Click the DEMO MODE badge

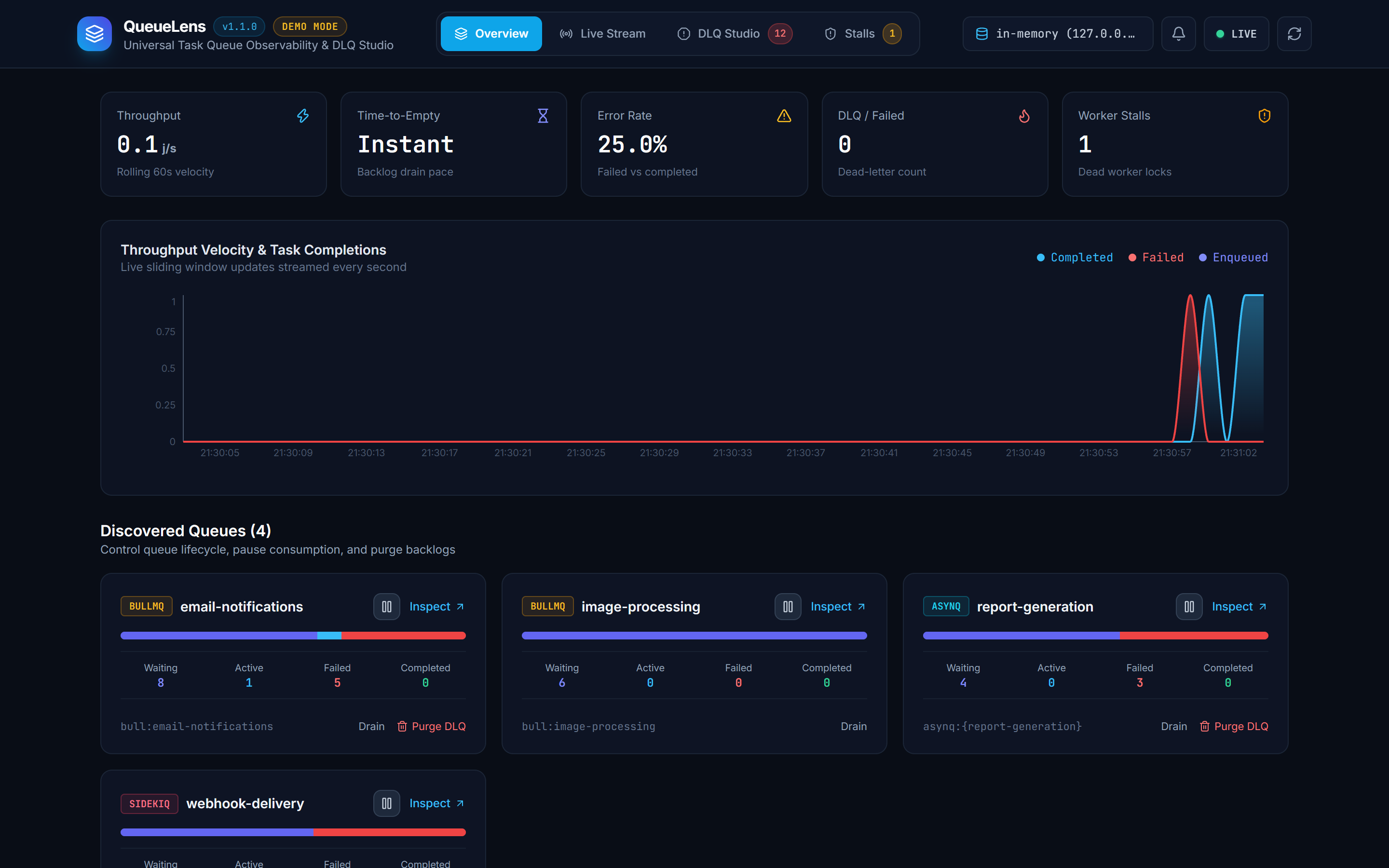310,27
